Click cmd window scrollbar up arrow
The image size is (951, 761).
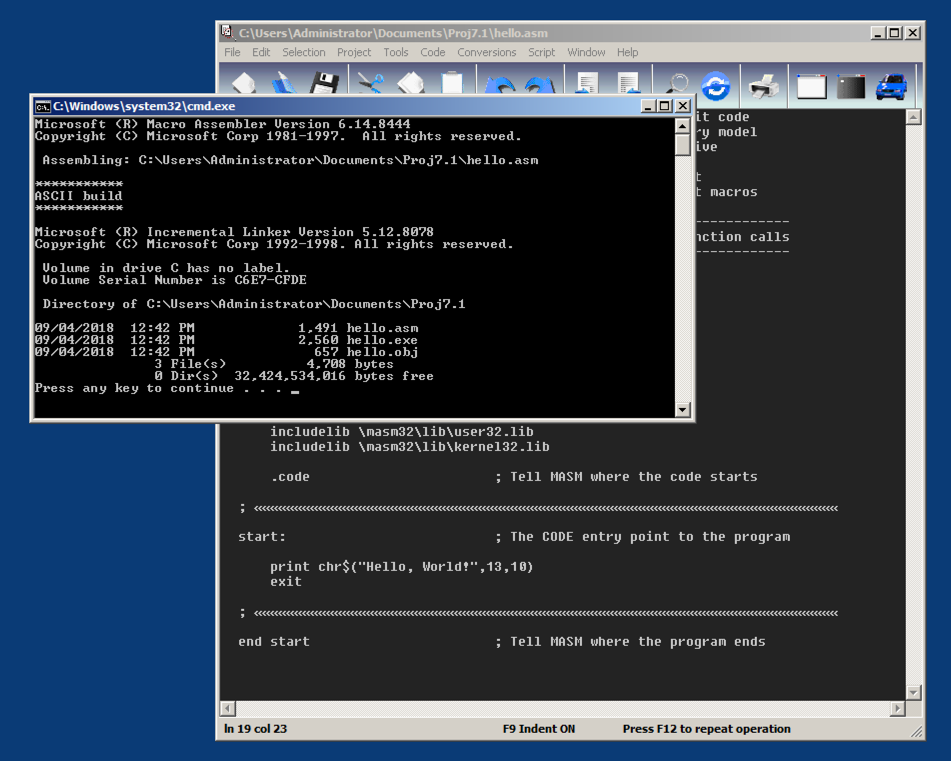coord(682,126)
